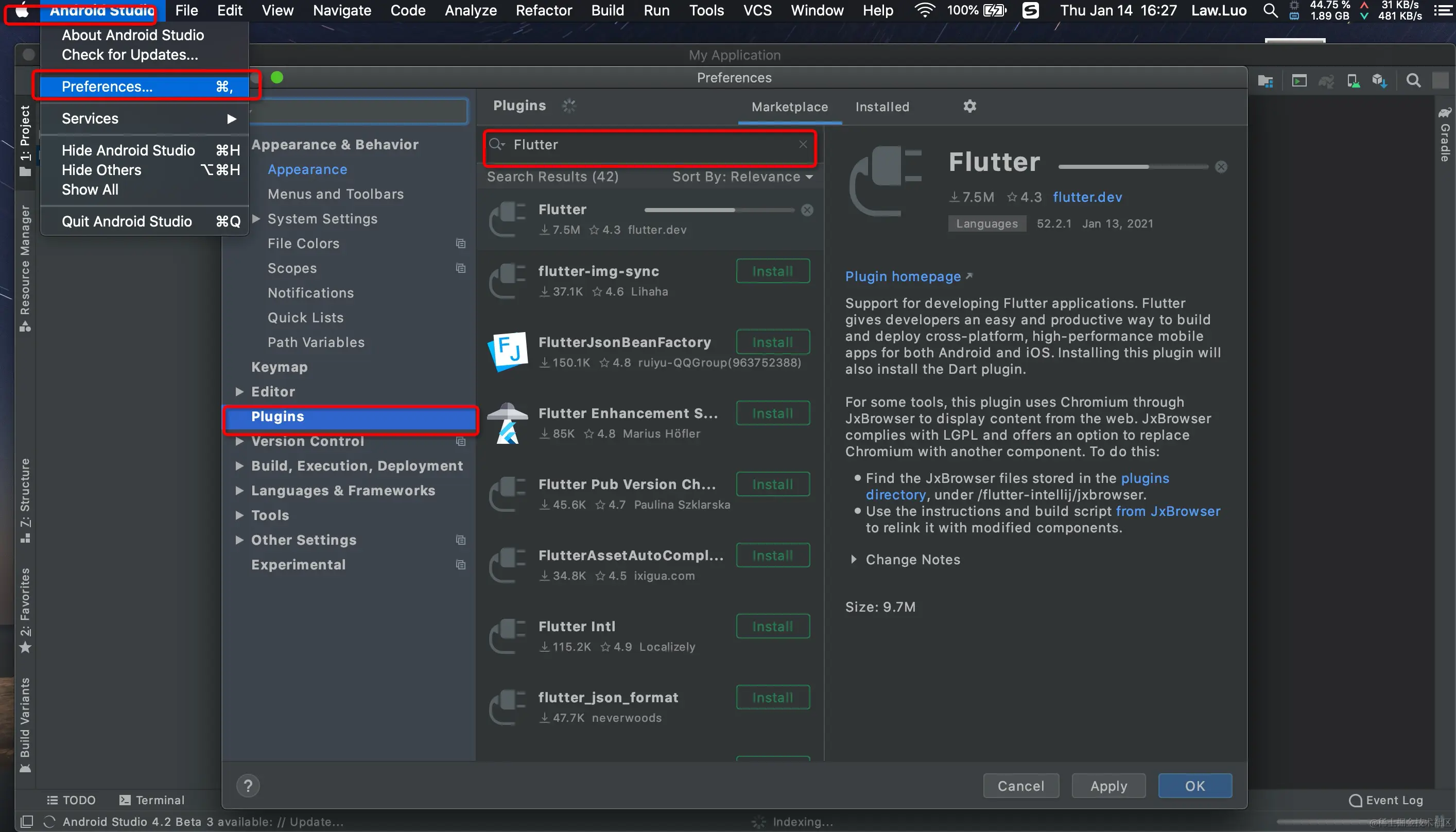The image size is (1456, 832).
Task: Click the Flutter download progress bar in the details pane
Action: click(x=1133, y=167)
